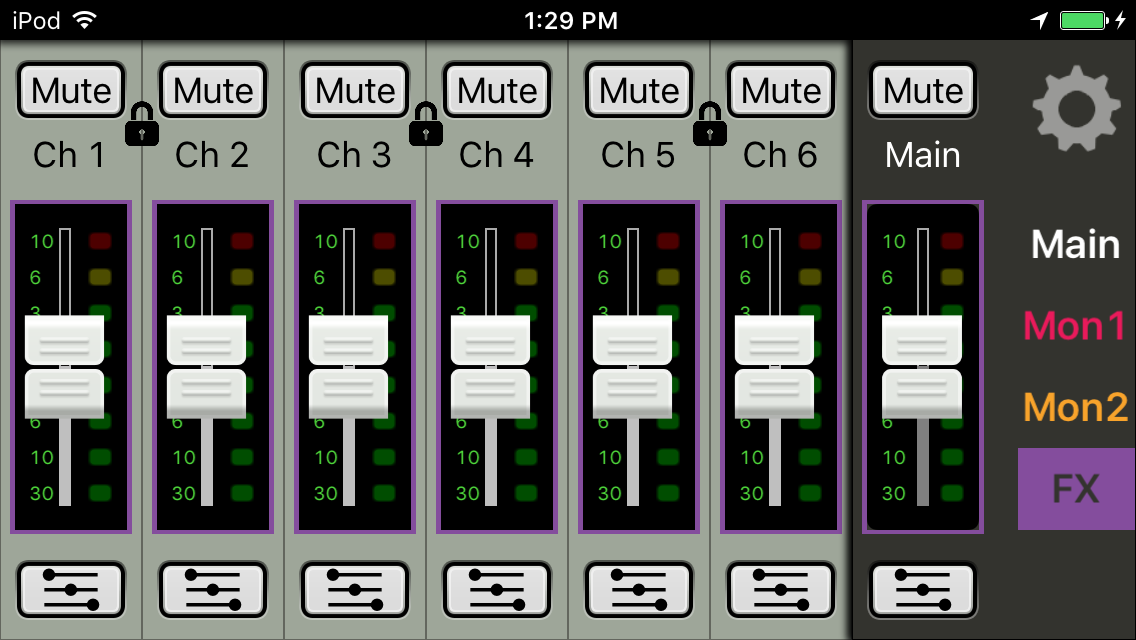
Task: Mute channel Ch 2
Action: click(213, 91)
